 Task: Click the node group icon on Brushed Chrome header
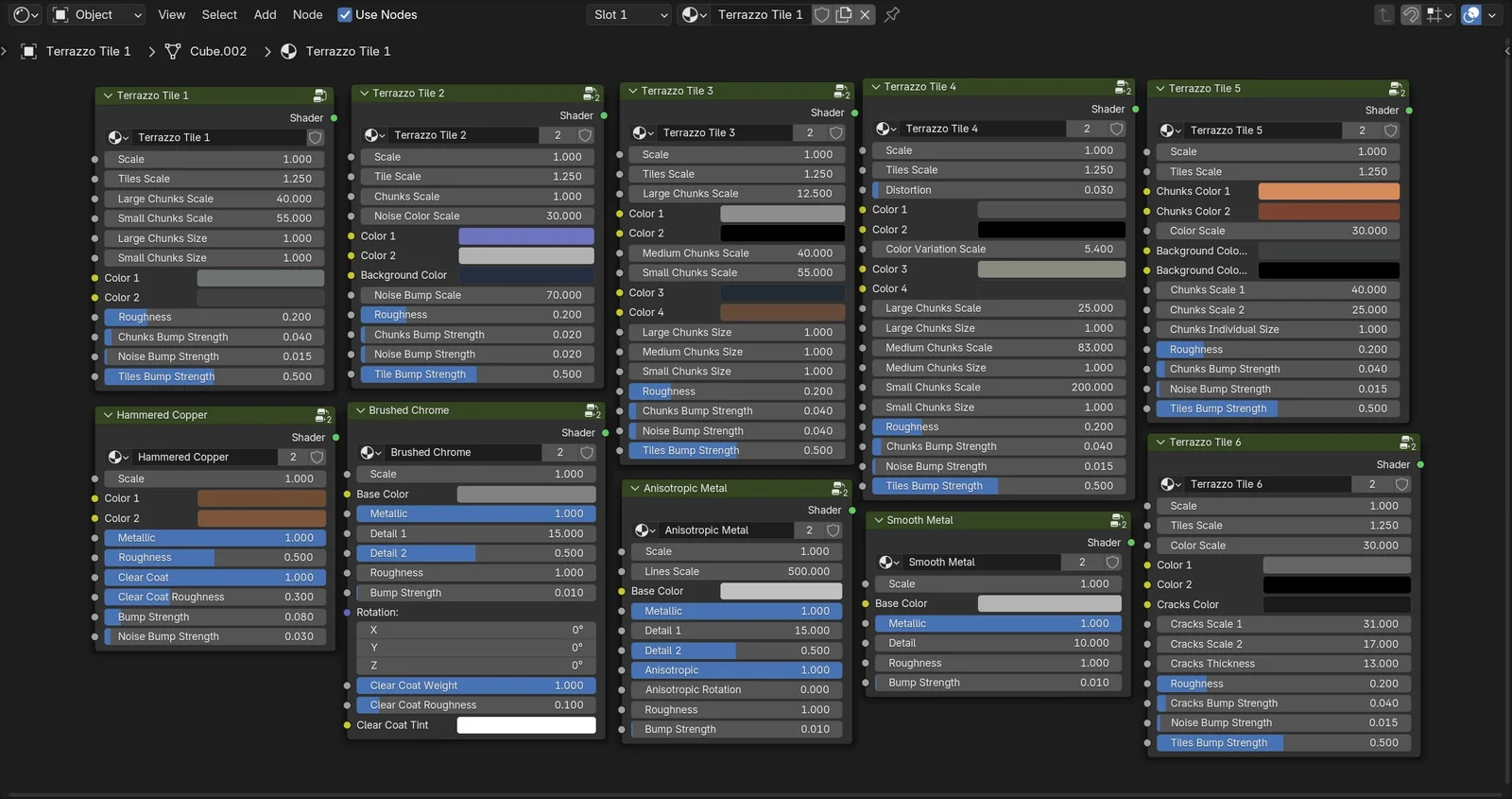point(593,410)
